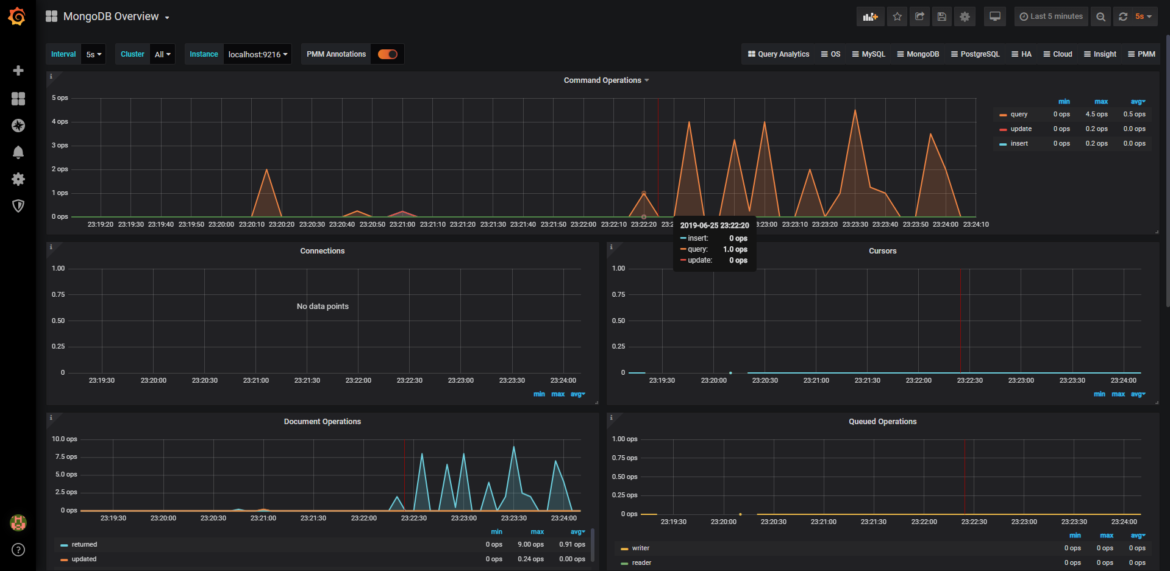Open the Alerting bell in the sidebar

pos(18,152)
